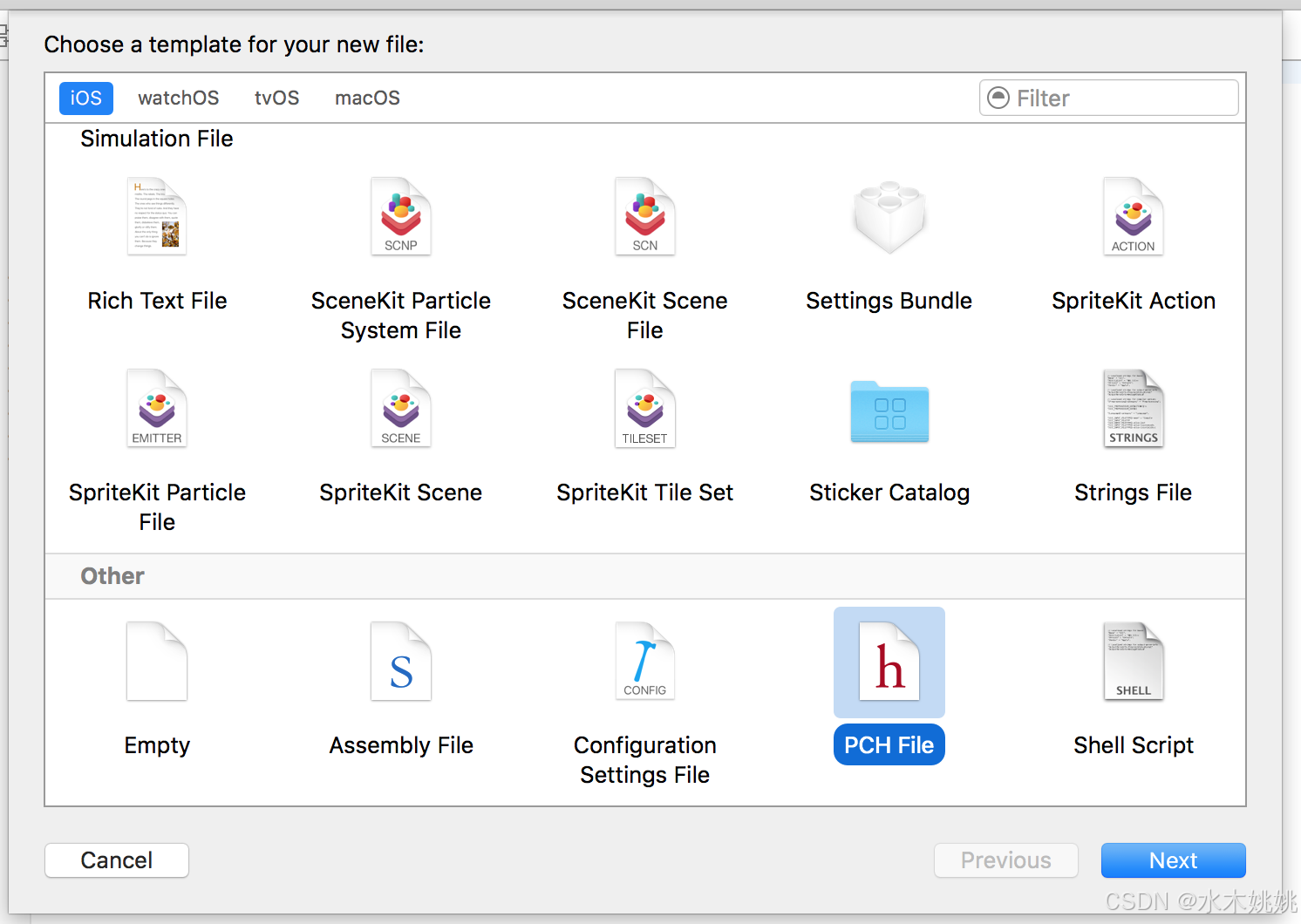Click the Assembly File label
Viewport: 1301px width, 924px height.
coord(401,745)
